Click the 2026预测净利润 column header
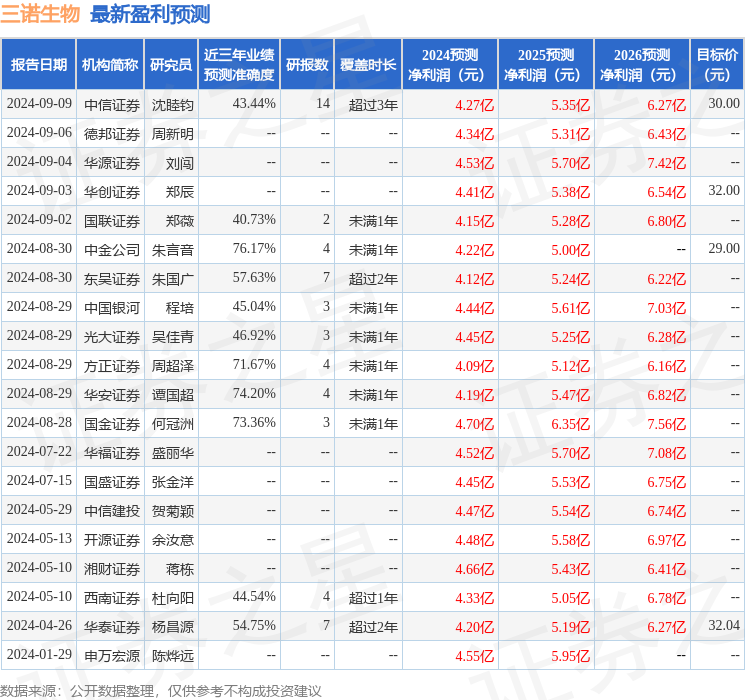The height and width of the screenshot is (700, 745). (x=642, y=65)
